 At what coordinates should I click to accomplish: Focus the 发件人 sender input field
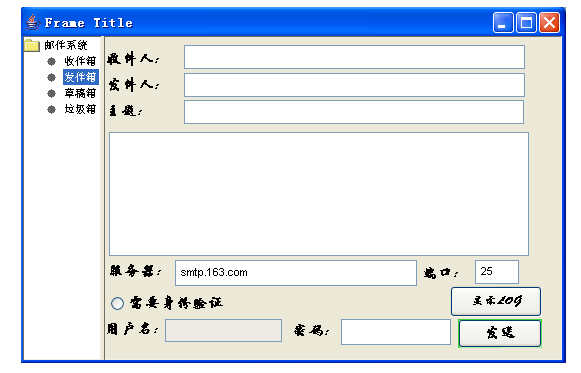tap(354, 85)
